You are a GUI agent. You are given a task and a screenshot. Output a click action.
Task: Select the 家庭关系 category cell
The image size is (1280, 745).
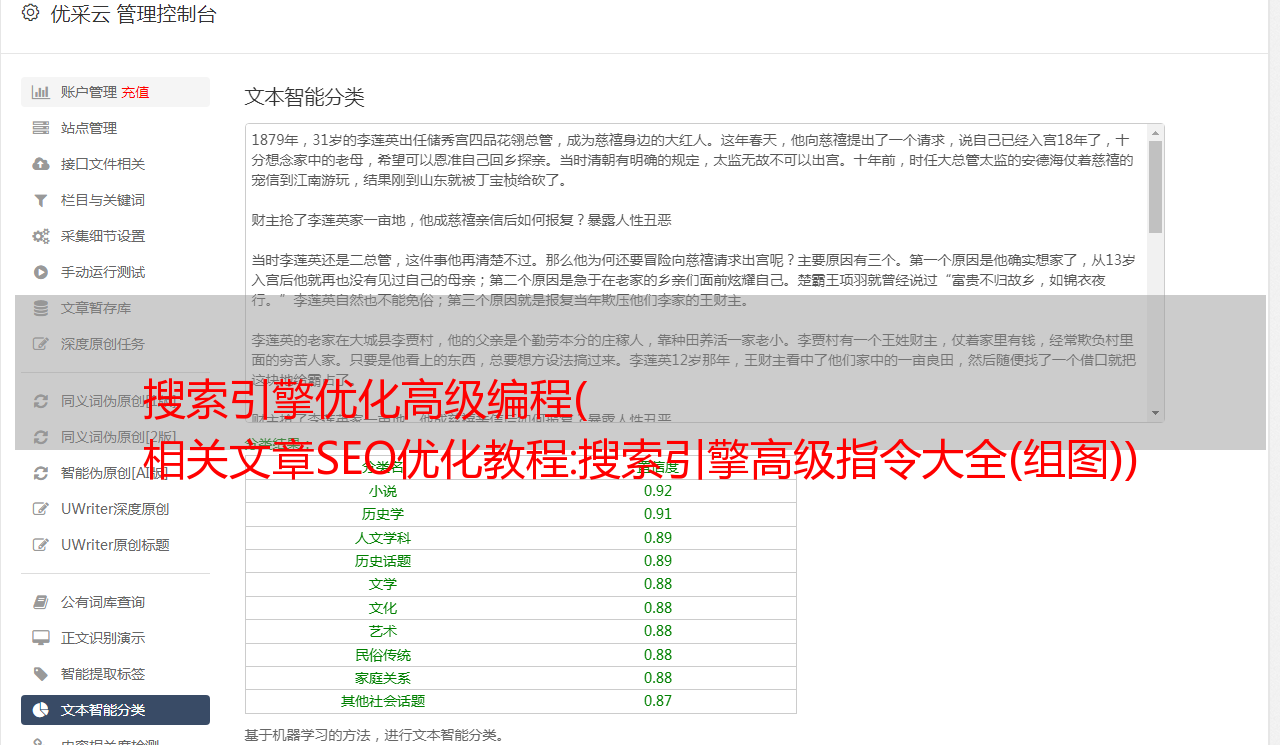383,678
